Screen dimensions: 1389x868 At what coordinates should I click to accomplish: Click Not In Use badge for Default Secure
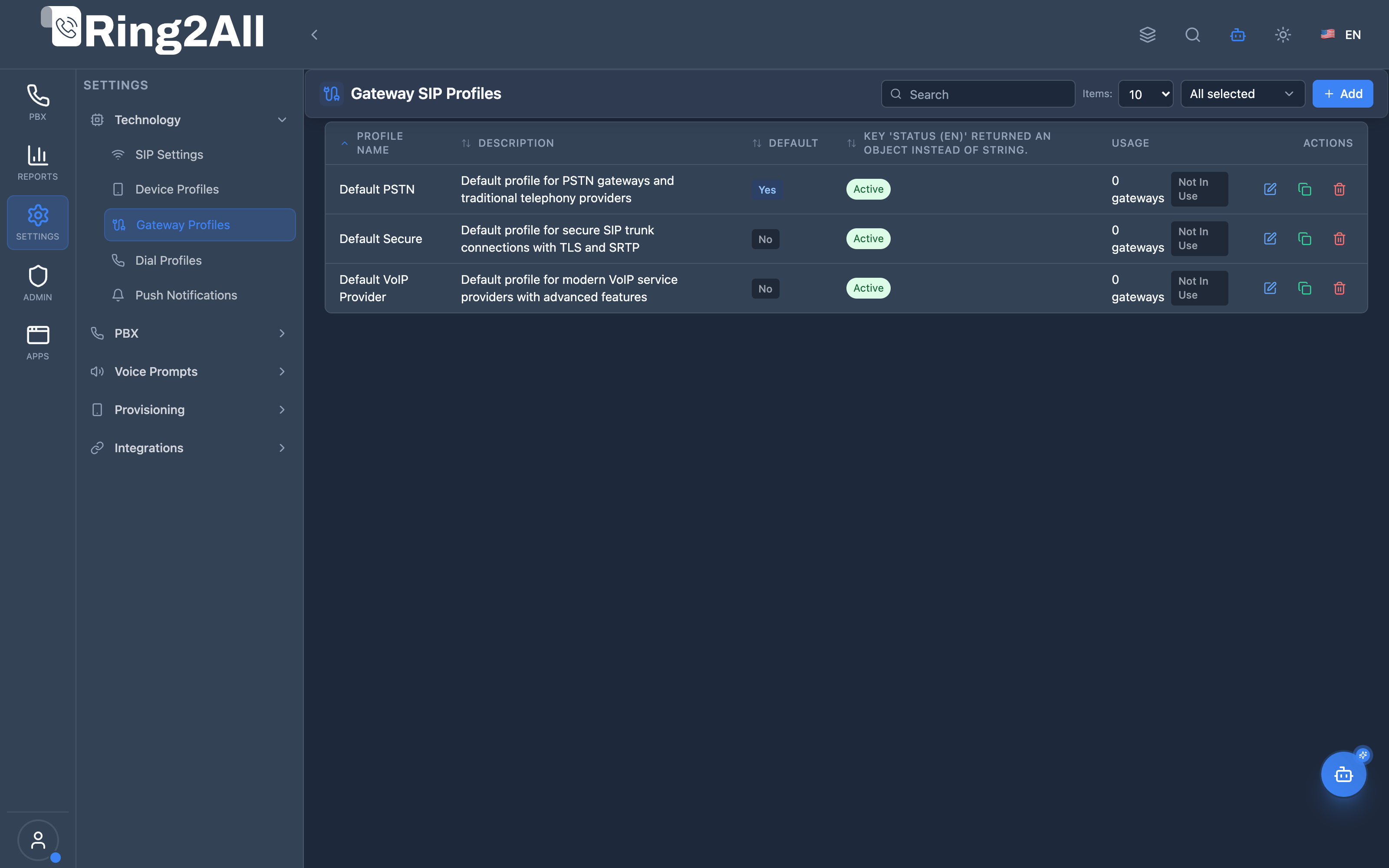[1199, 239]
